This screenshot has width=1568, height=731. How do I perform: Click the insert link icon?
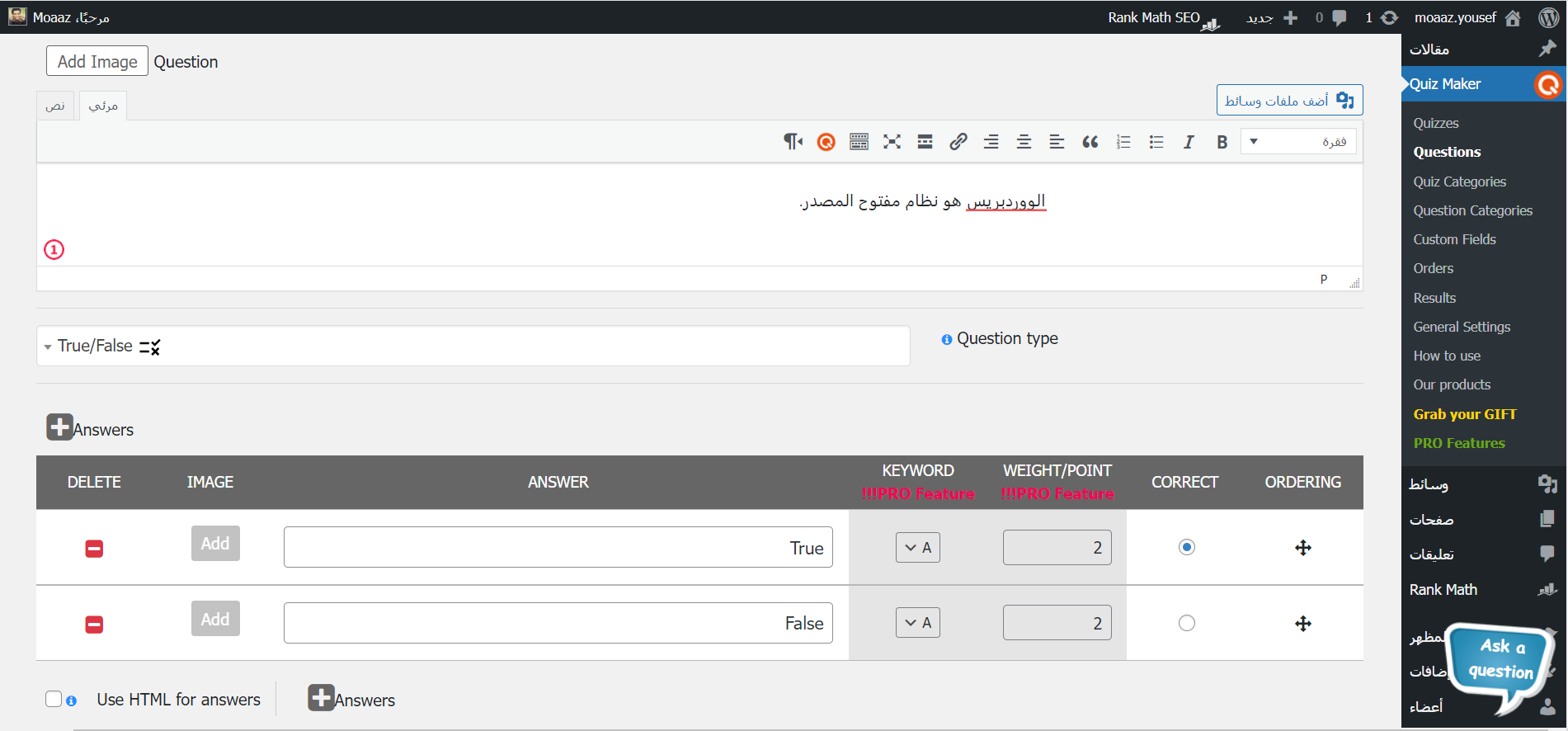[x=958, y=142]
